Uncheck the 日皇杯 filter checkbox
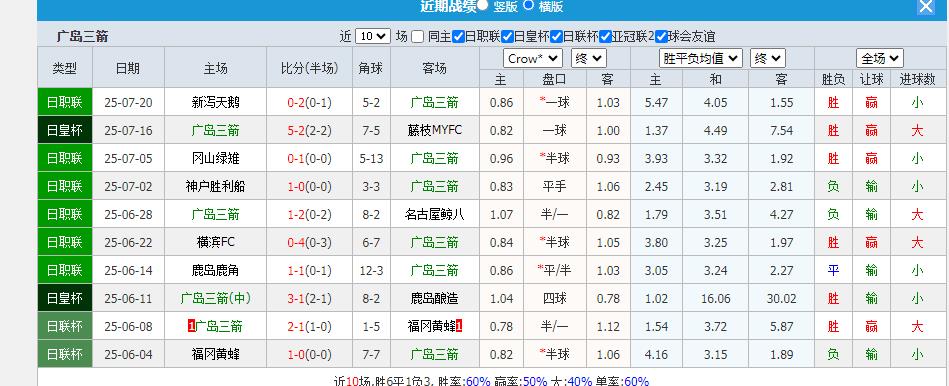Viewport: 949px width, 386px height. click(x=507, y=36)
